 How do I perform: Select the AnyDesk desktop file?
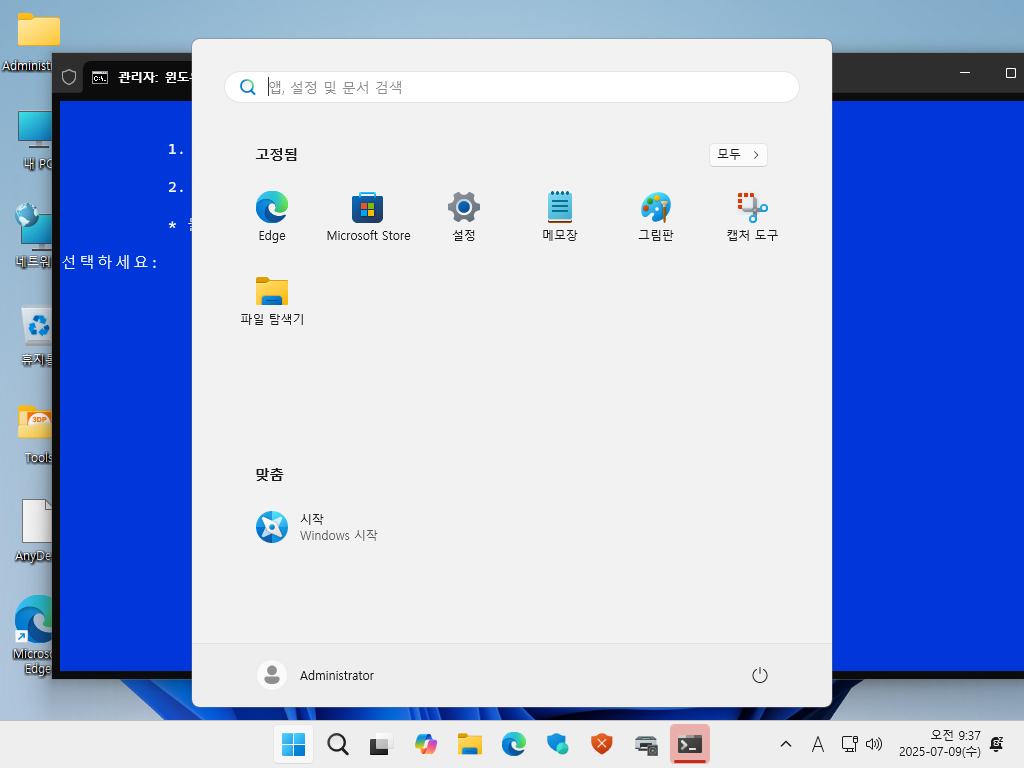coord(34,530)
